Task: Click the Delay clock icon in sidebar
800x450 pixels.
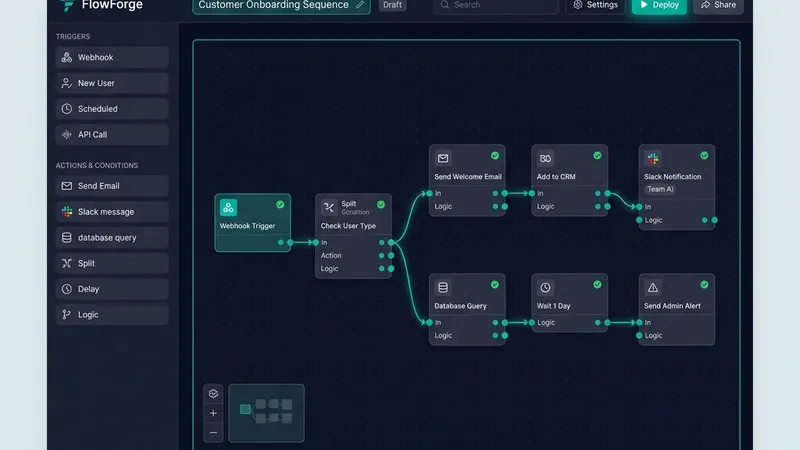Action: [67, 289]
